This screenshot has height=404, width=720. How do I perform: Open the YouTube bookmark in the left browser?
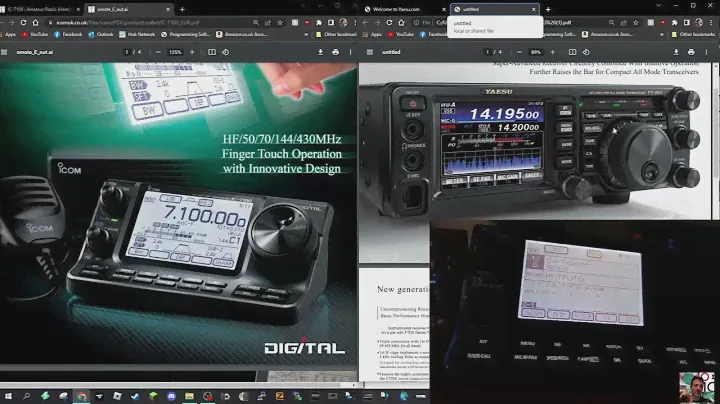coord(36,34)
